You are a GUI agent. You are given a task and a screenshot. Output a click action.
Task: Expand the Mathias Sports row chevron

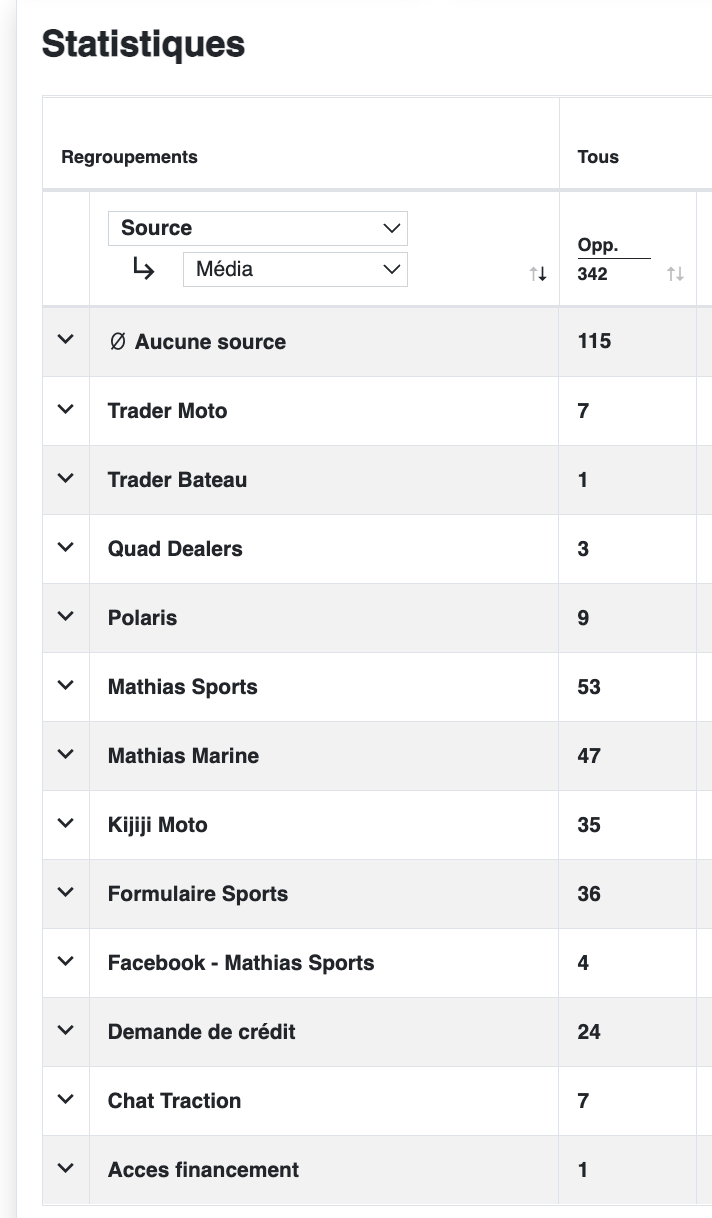(x=66, y=685)
